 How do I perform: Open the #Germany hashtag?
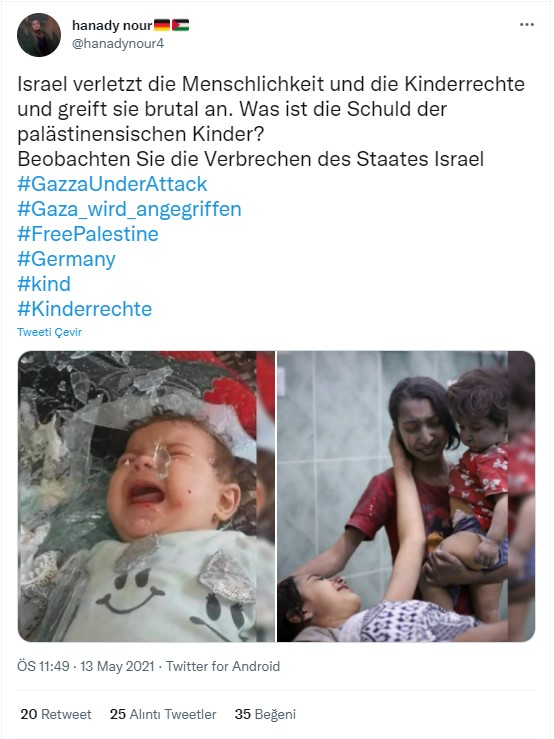[x=66, y=259]
